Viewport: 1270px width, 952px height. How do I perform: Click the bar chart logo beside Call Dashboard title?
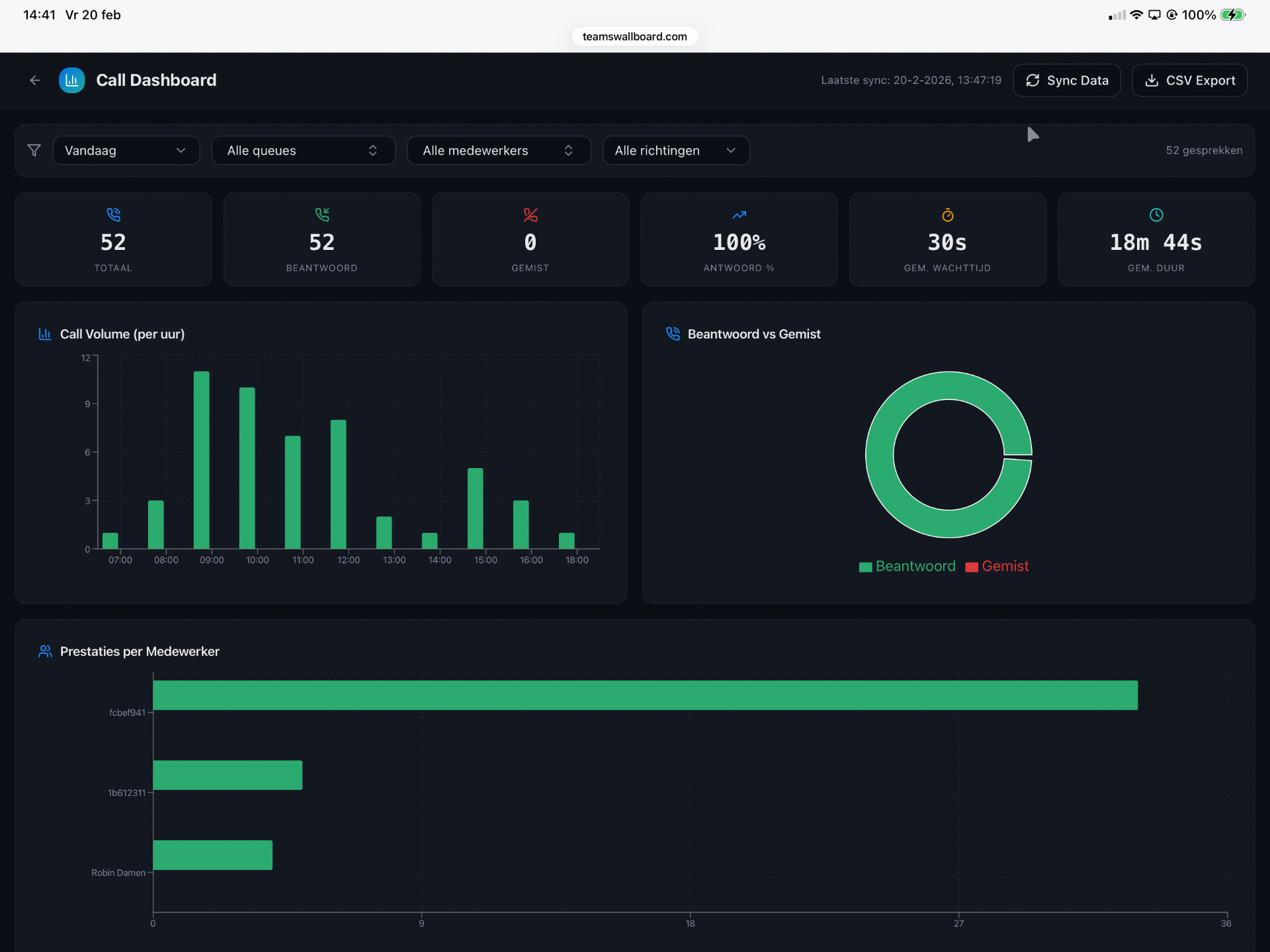point(71,80)
